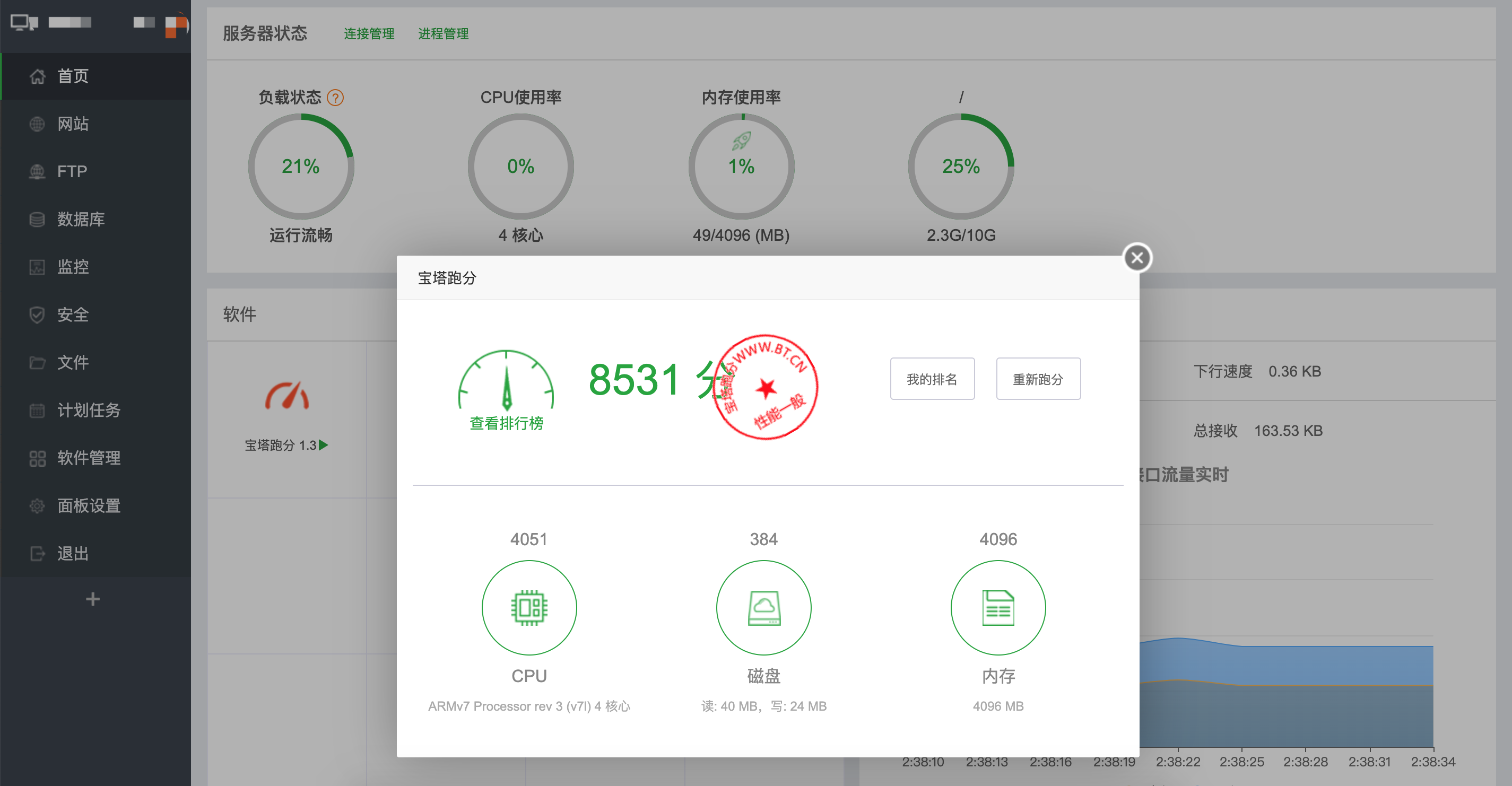Click the red 性能一般 stamp
The image size is (1512, 786).
[766, 387]
